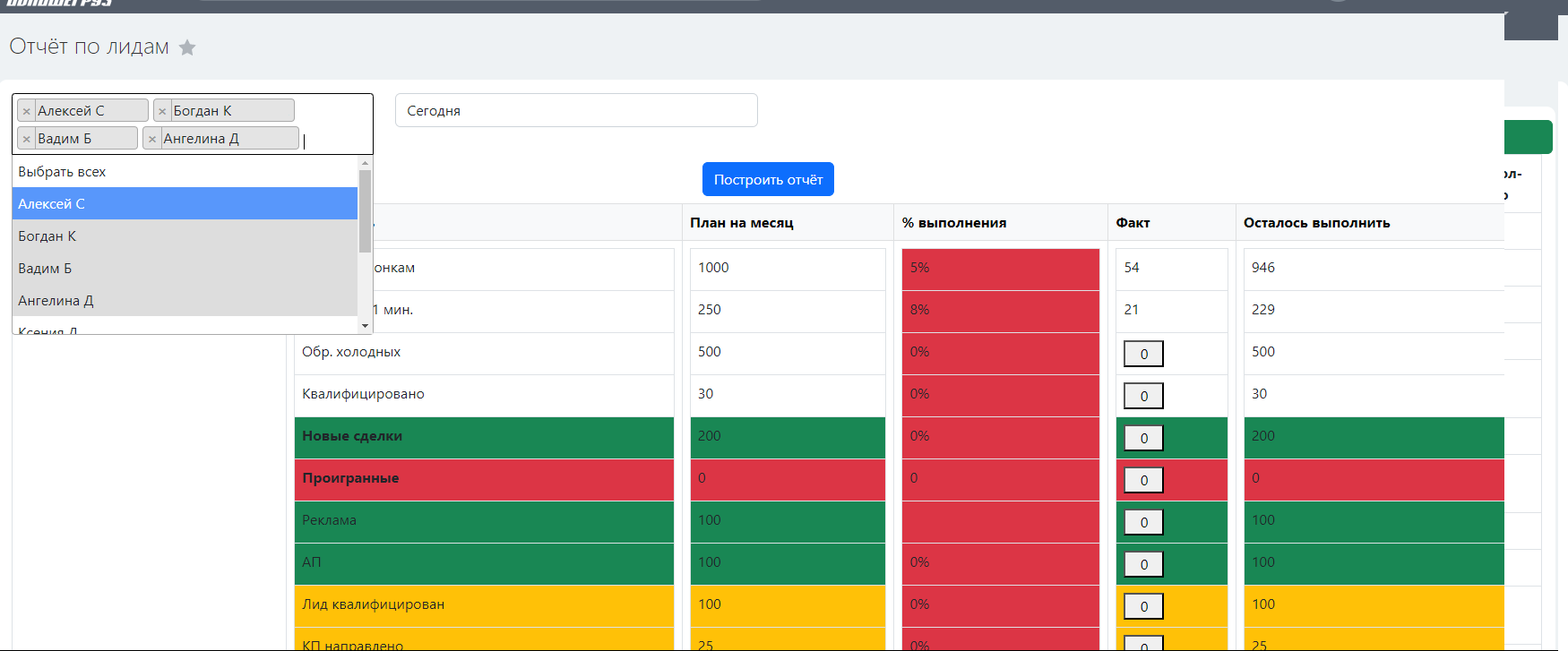Click the favorite star next to Отчёт по лидам
1568x651 pixels.
click(x=187, y=47)
